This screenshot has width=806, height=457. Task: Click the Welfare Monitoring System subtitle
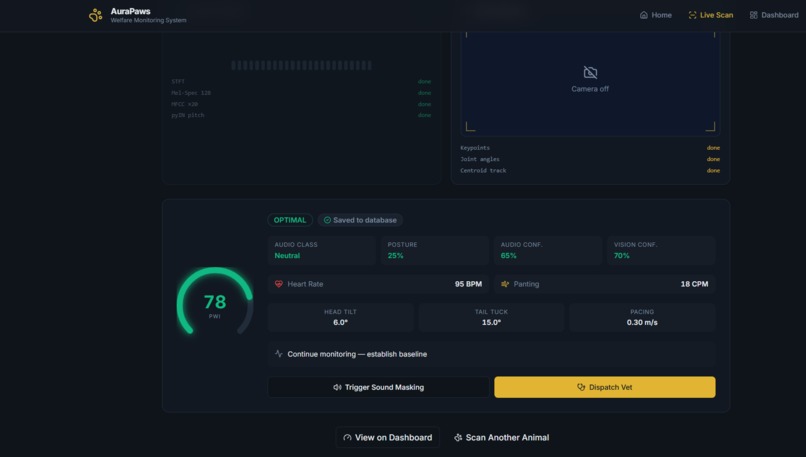149,21
